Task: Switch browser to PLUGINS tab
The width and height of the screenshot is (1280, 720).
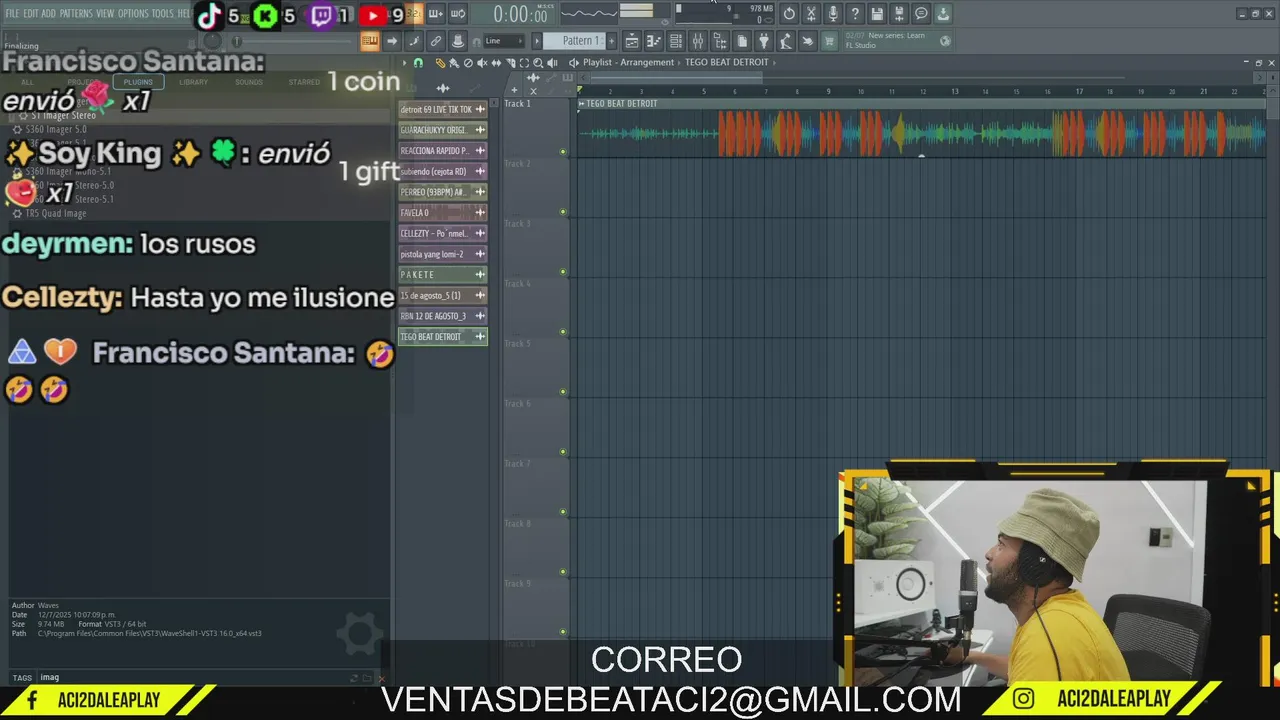Action: (138, 82)
